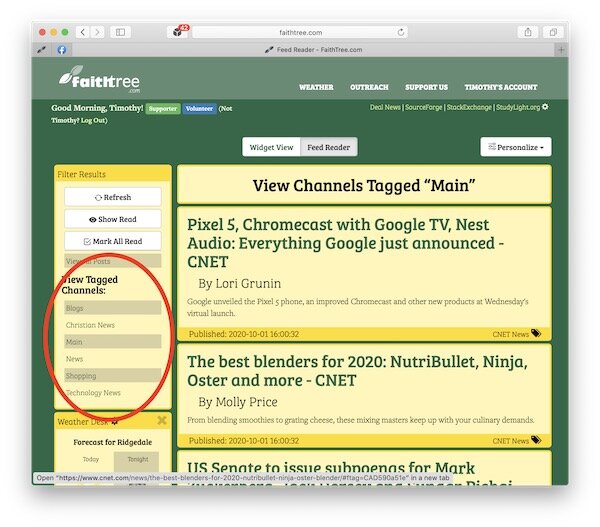Select the News tagged channel
This screenshot has height=527, width=600.
(113, 359)
